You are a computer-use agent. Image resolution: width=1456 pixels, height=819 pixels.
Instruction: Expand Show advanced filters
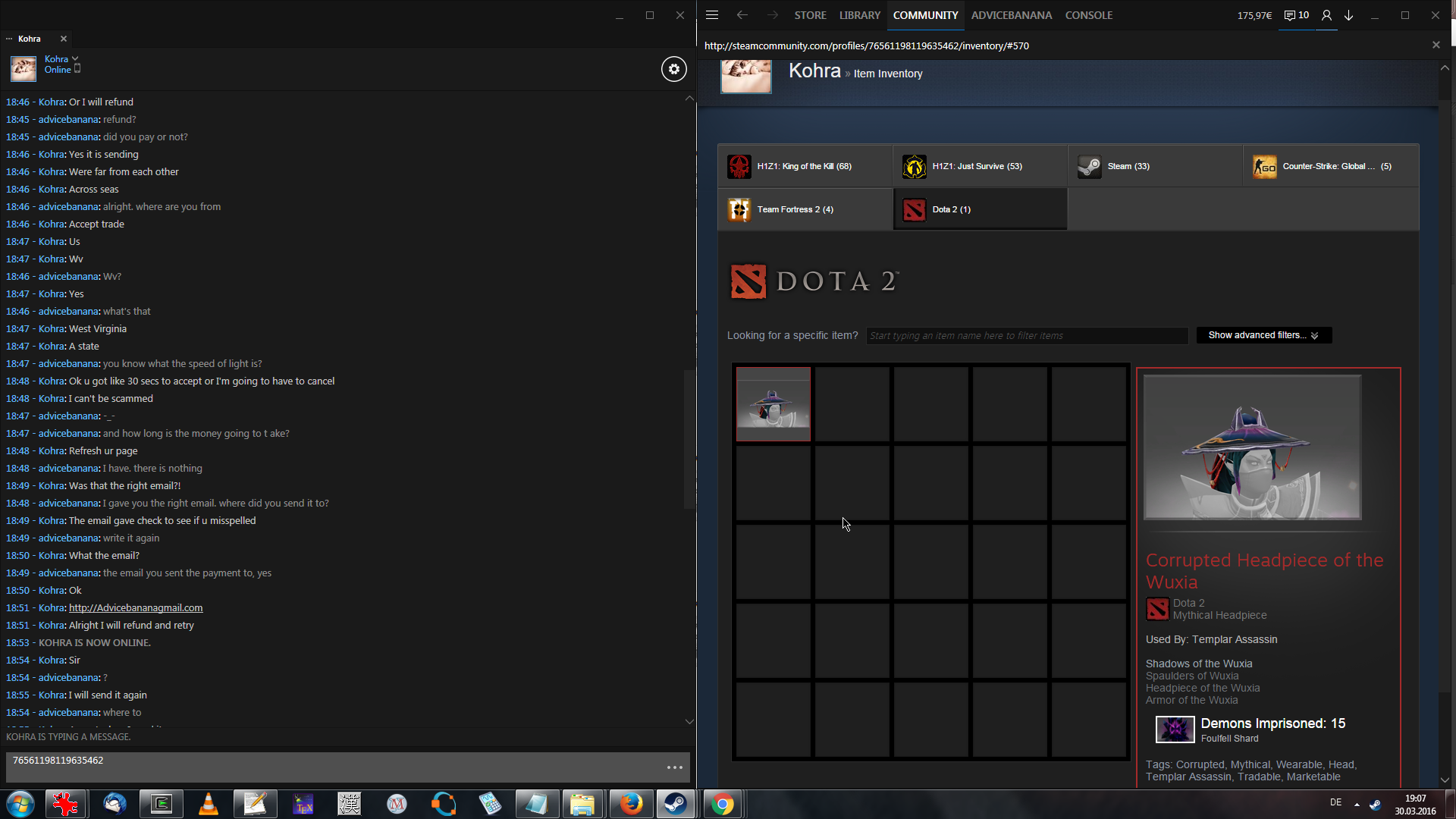tap(1263, 335)
